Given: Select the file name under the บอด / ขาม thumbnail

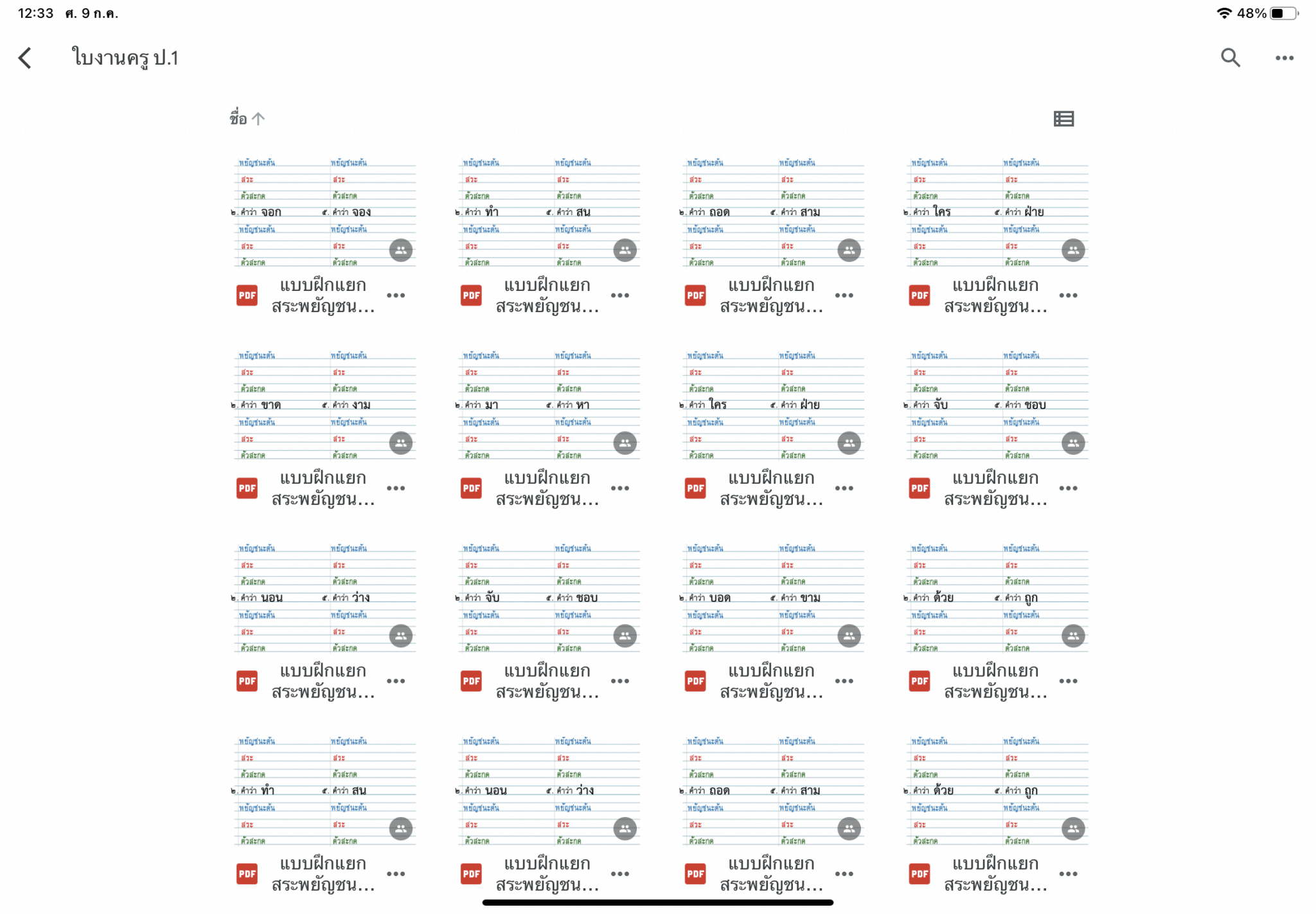Looking at the screenshot, I should tap(772, 681).
